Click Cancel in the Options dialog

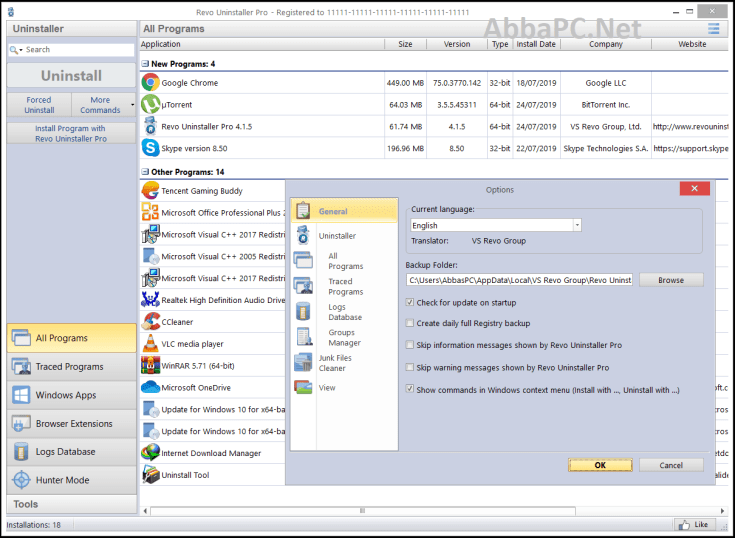[671, 465]
